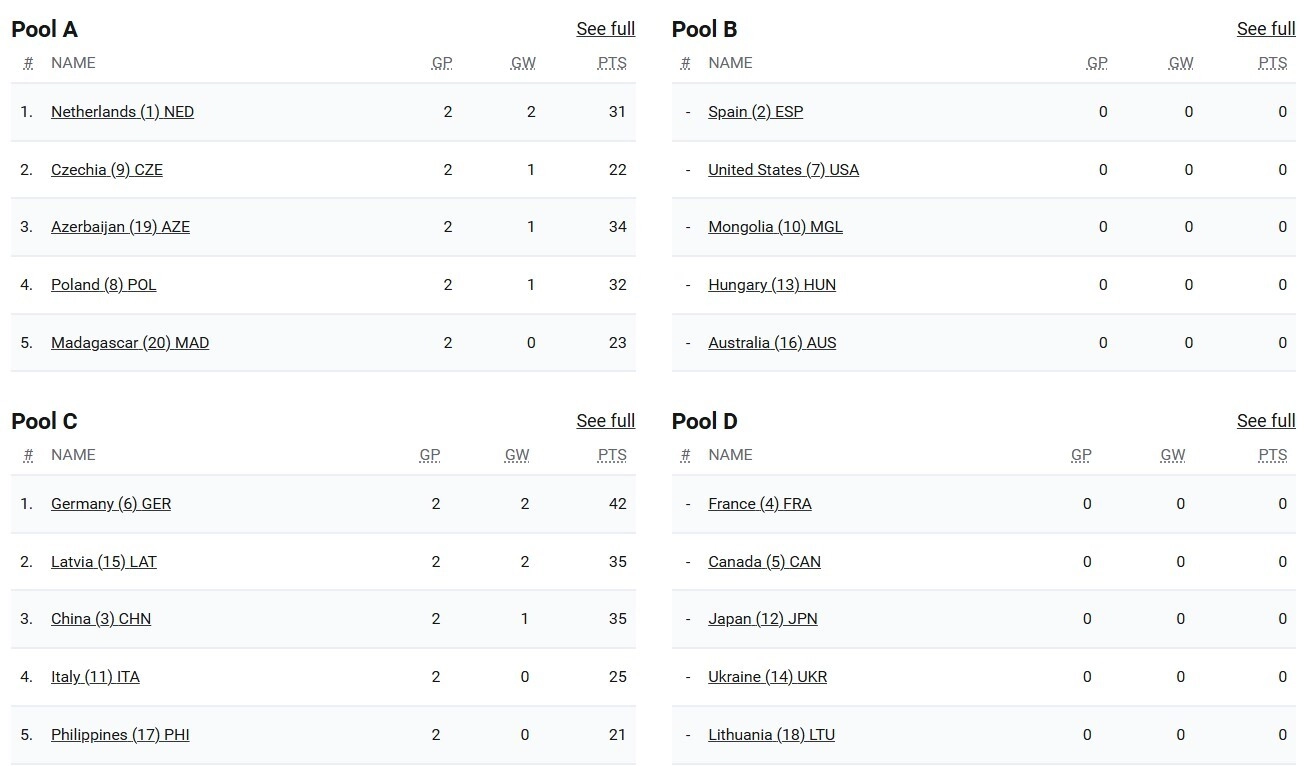Select Czechia (9) CZE in Pool A
1313x766 pixels.
[x=107, y=170]
